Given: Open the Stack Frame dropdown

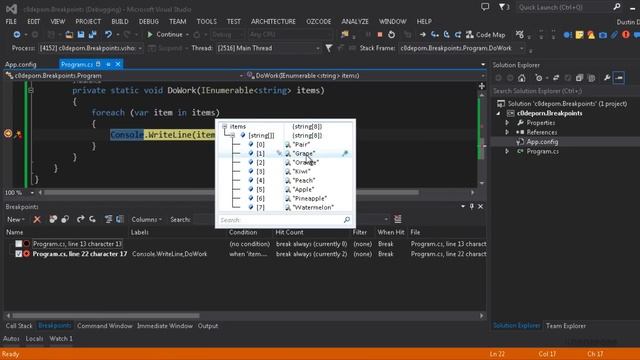Looking at the screenshot, I should click(x=521, y=48).
